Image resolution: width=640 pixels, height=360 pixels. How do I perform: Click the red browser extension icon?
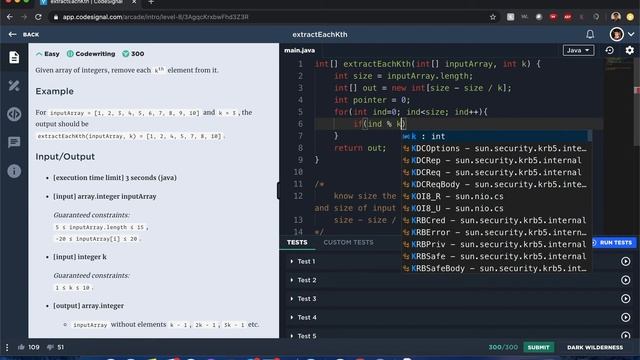click(x=553, y=17)
